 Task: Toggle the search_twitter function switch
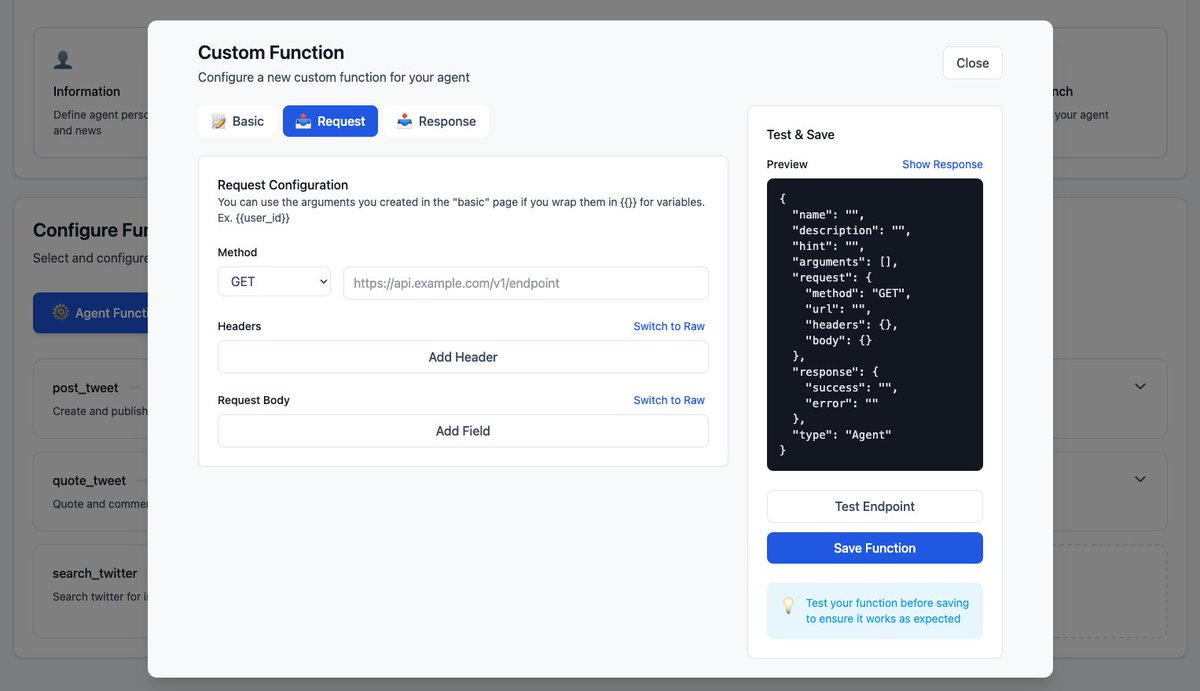[x=150, y=573]
